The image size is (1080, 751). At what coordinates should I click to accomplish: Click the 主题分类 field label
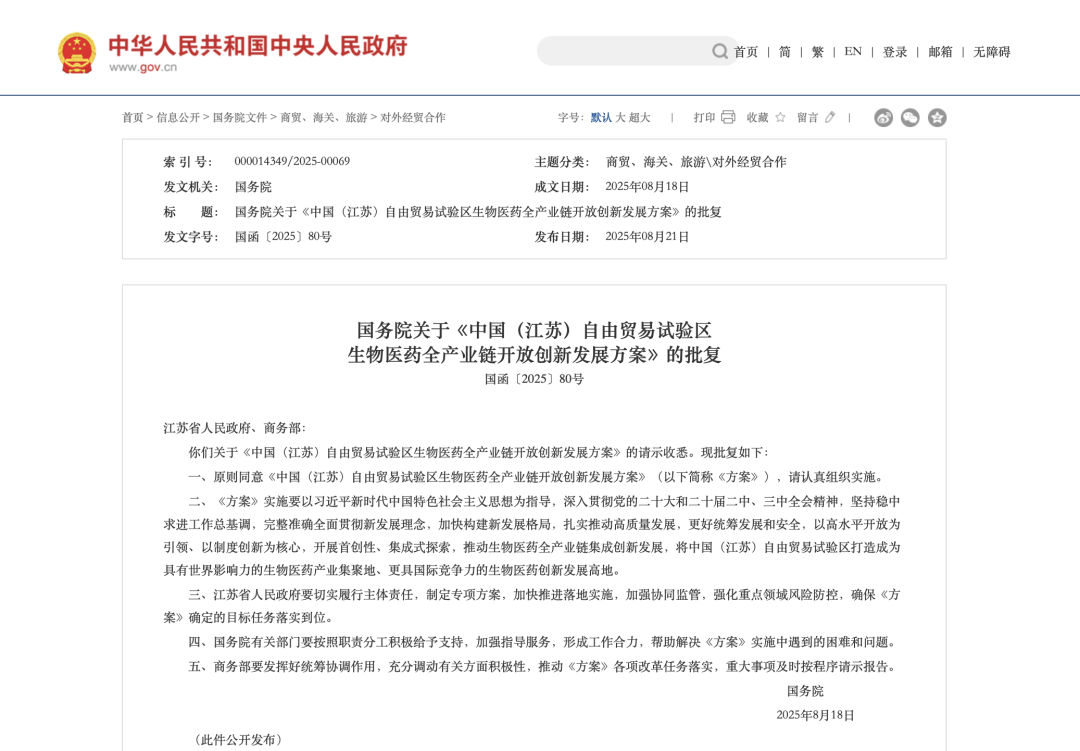[562, 162]
